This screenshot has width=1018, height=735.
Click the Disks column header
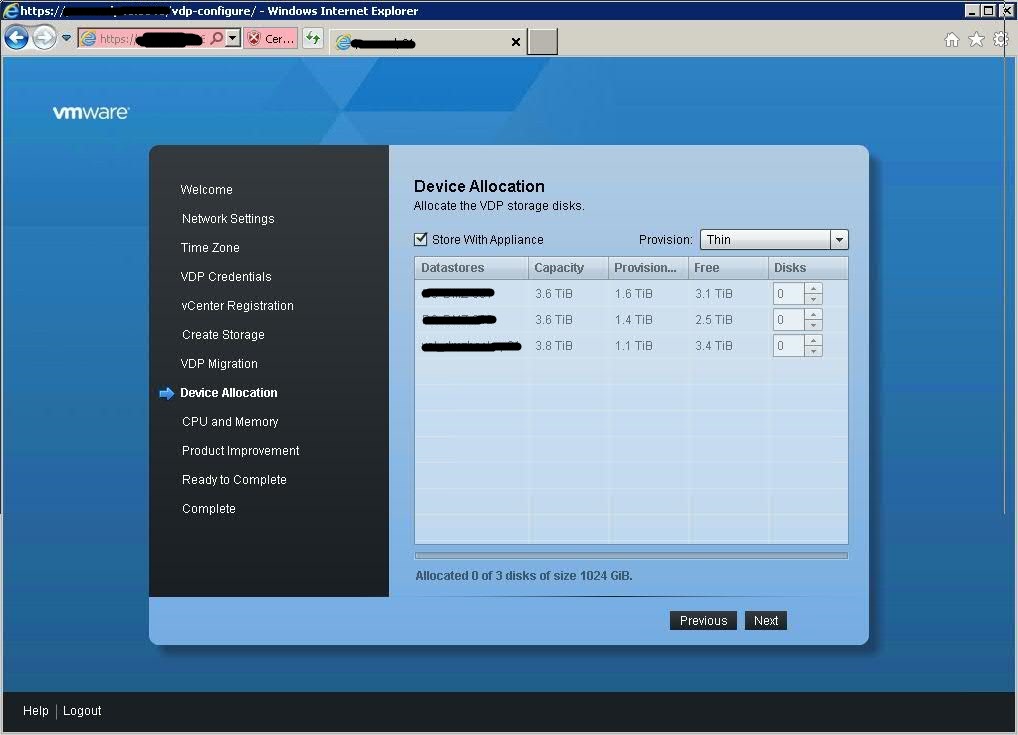[x=808, y=268]
